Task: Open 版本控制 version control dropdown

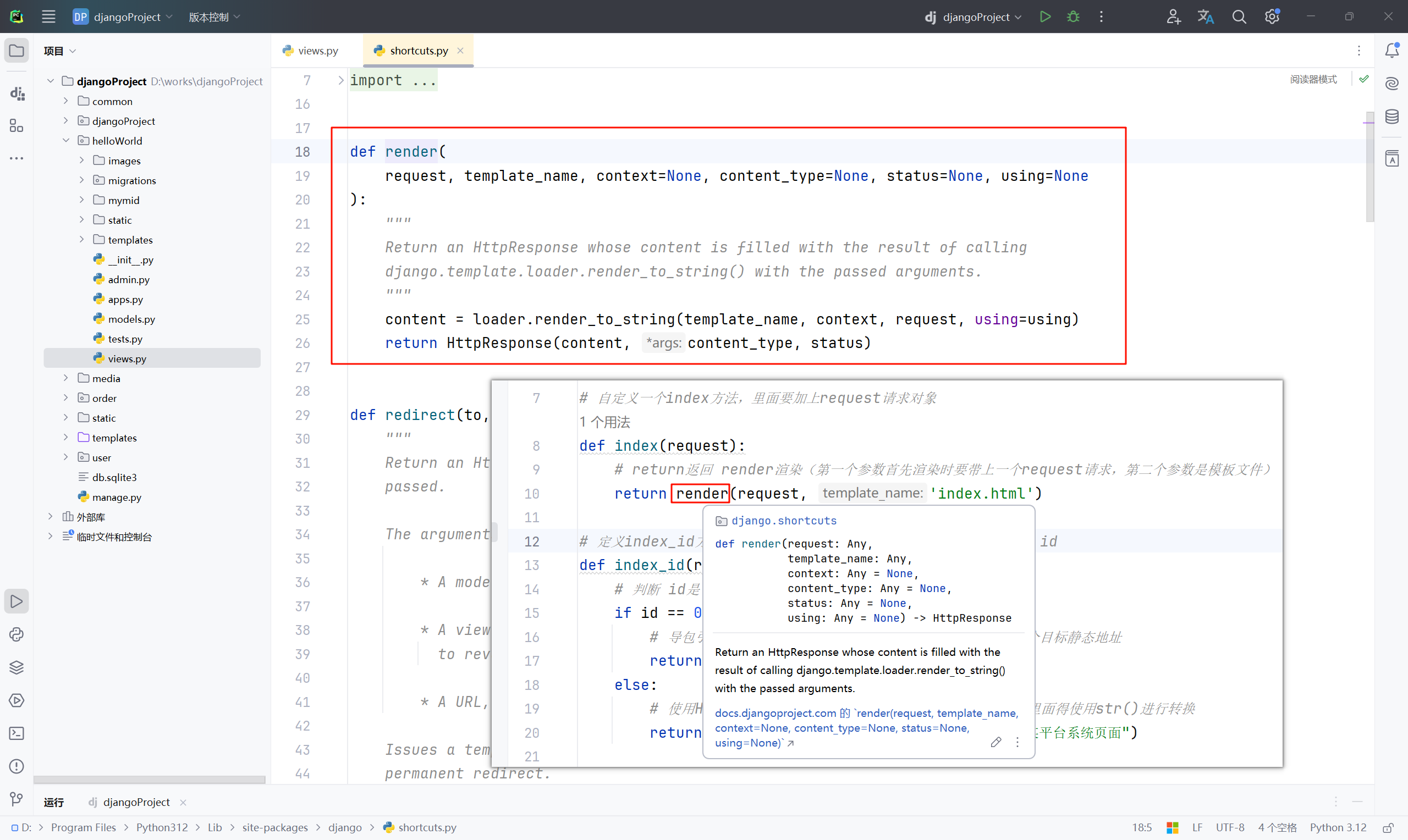Action: pyautogui.click(x=215, y=16)
